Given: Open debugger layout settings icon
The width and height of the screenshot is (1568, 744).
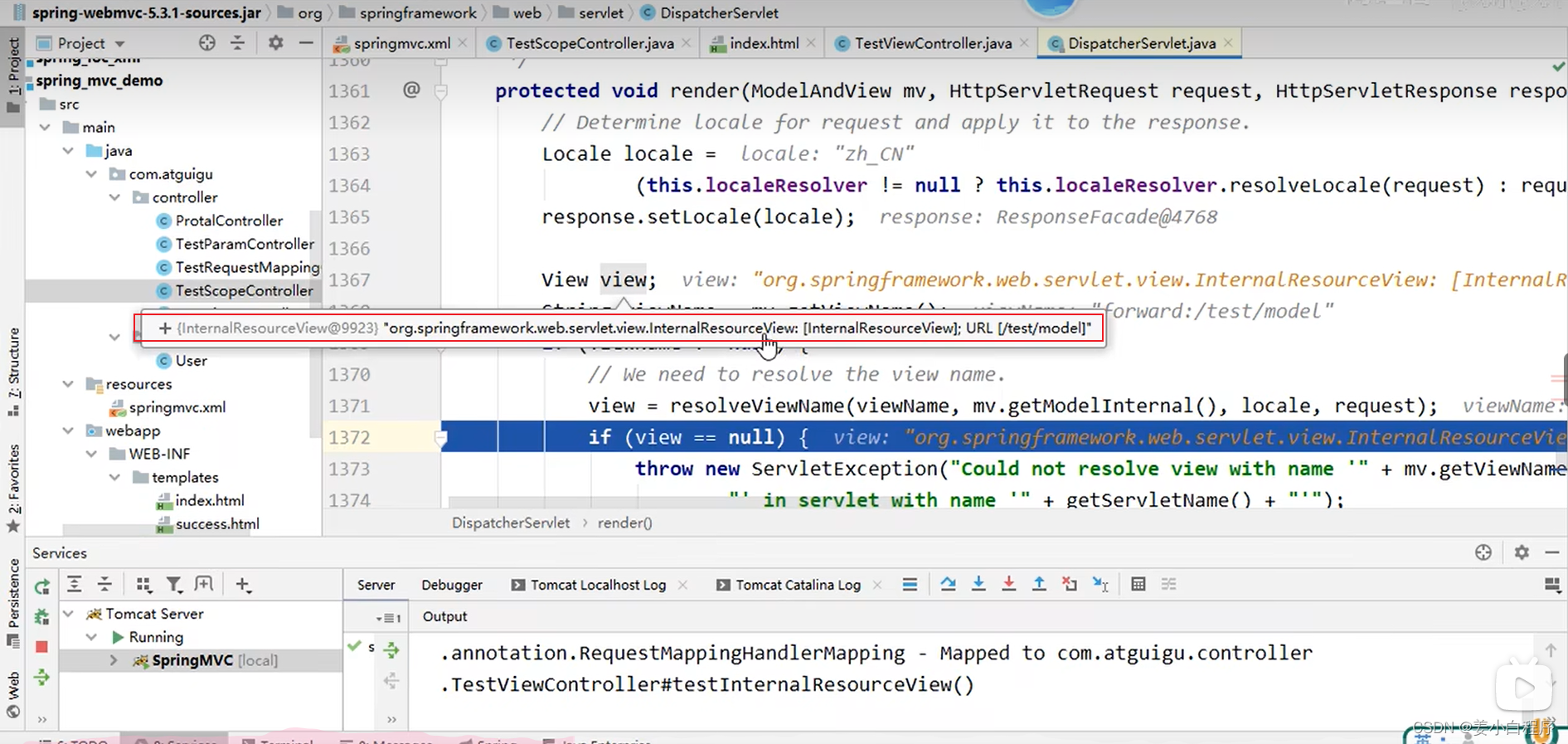Looking at the screenshot, I should coord(1552,585).
